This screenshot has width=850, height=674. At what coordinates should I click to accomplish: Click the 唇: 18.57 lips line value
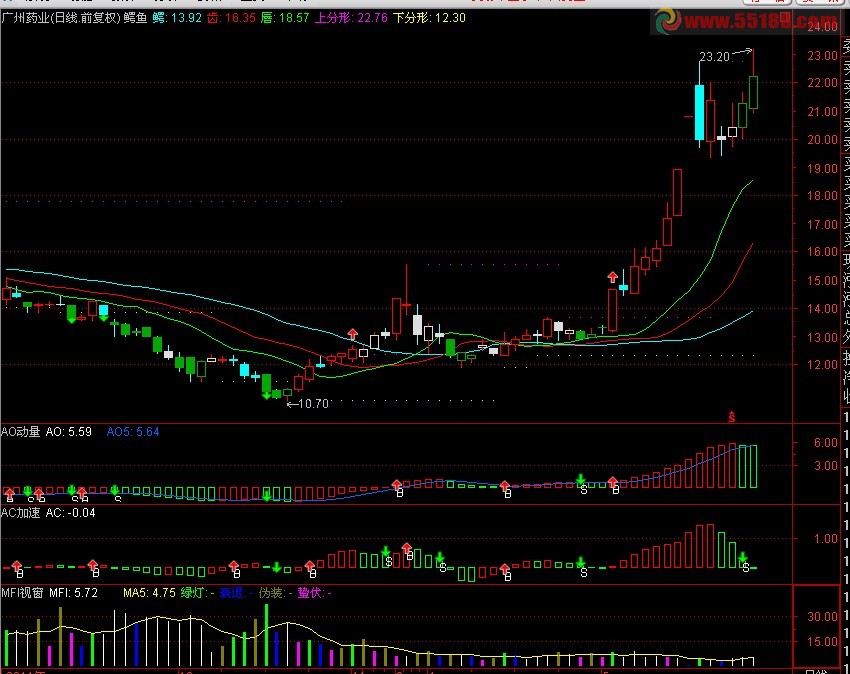(x=285, y=18)
